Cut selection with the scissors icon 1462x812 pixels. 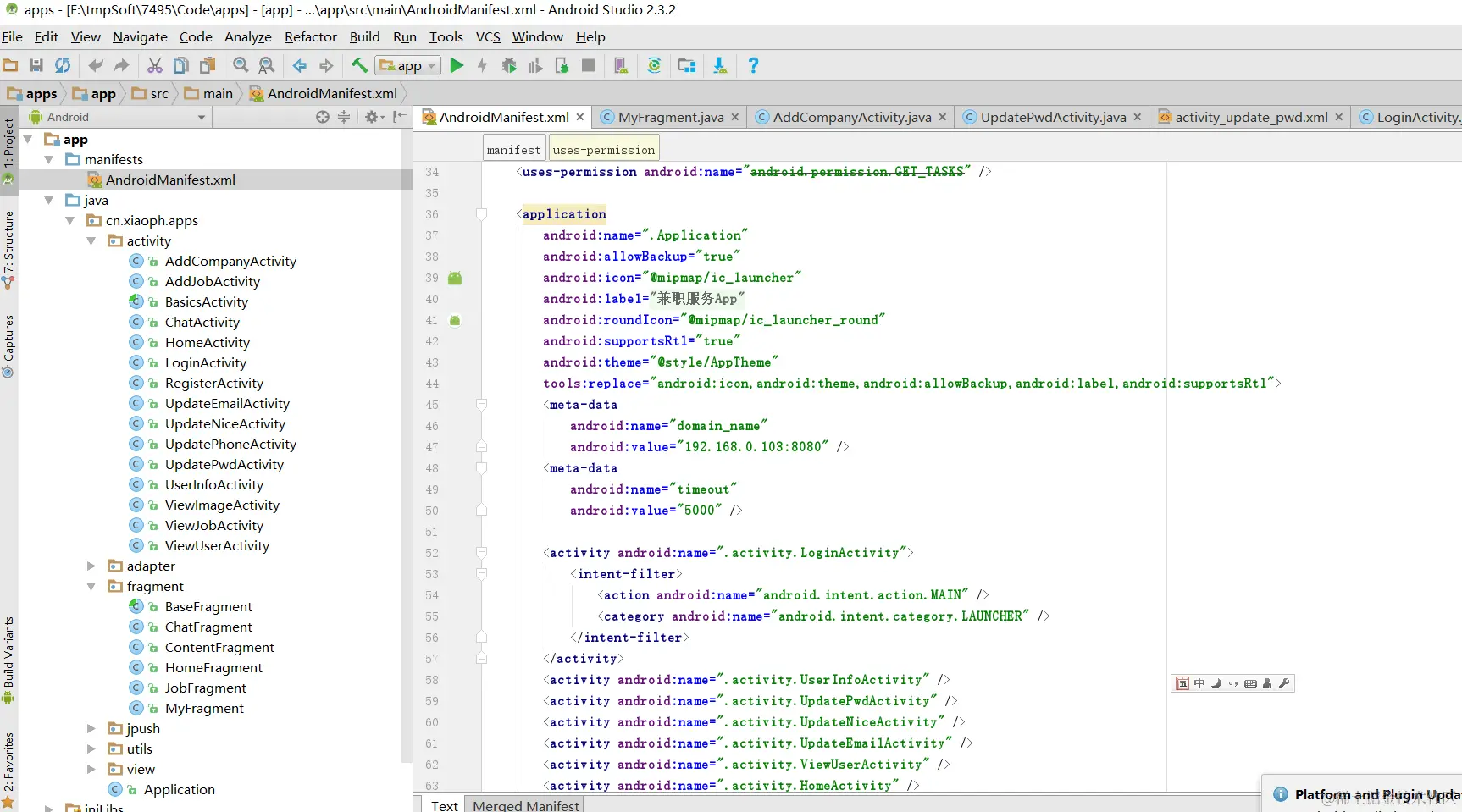coord(155,65)
